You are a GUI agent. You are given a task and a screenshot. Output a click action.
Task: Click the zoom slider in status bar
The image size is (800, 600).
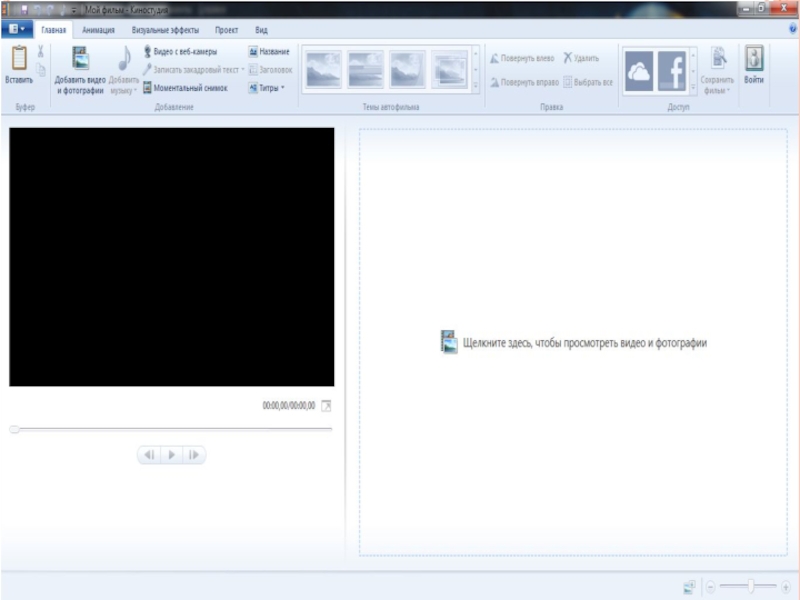pos(748,587)
